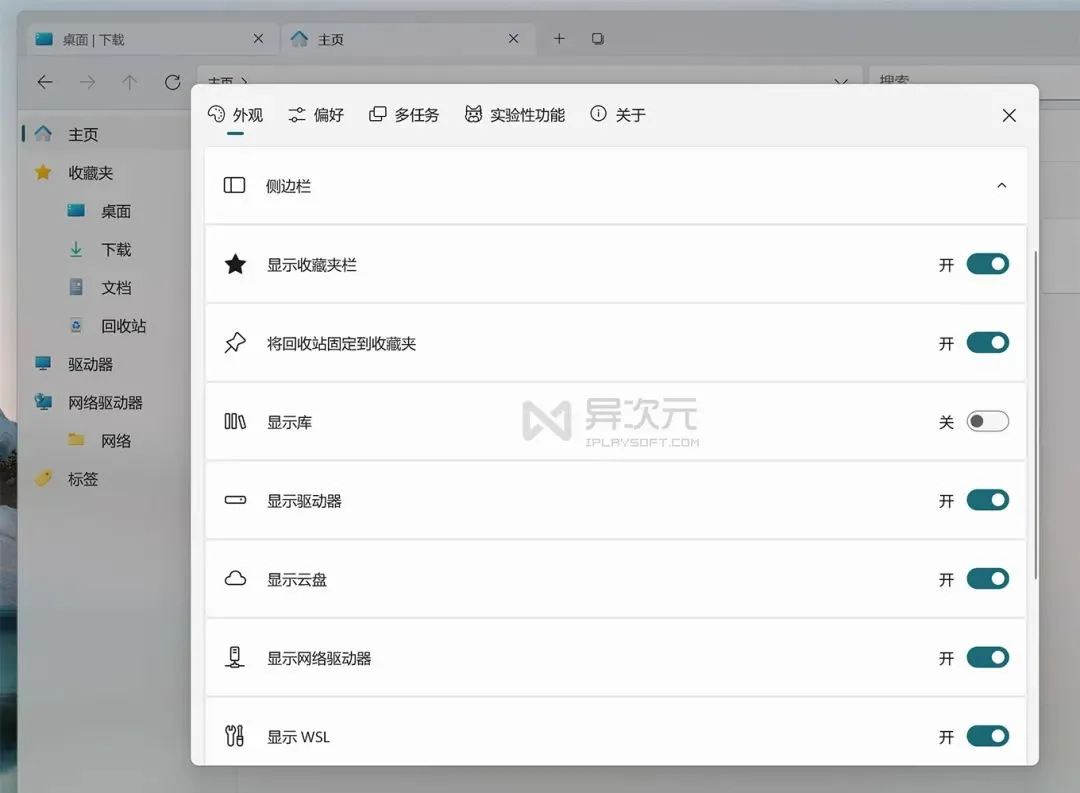
Task: Click the recycle bin icon beside 回收站
Action: pos(76,325)
